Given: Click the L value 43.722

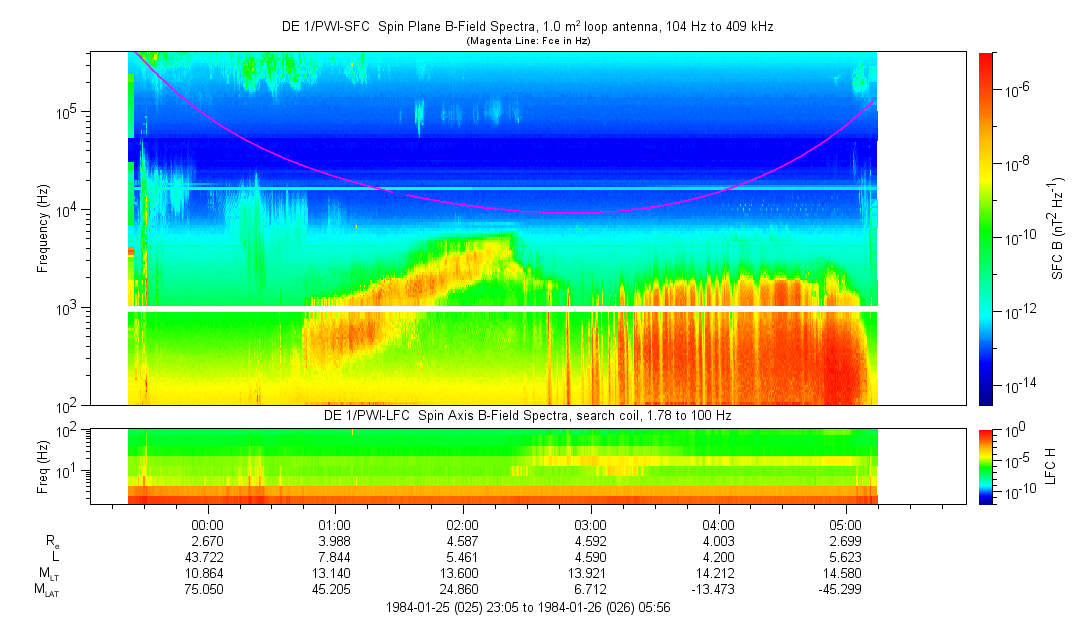Looking at the screenshot, I should pos(207,557).
